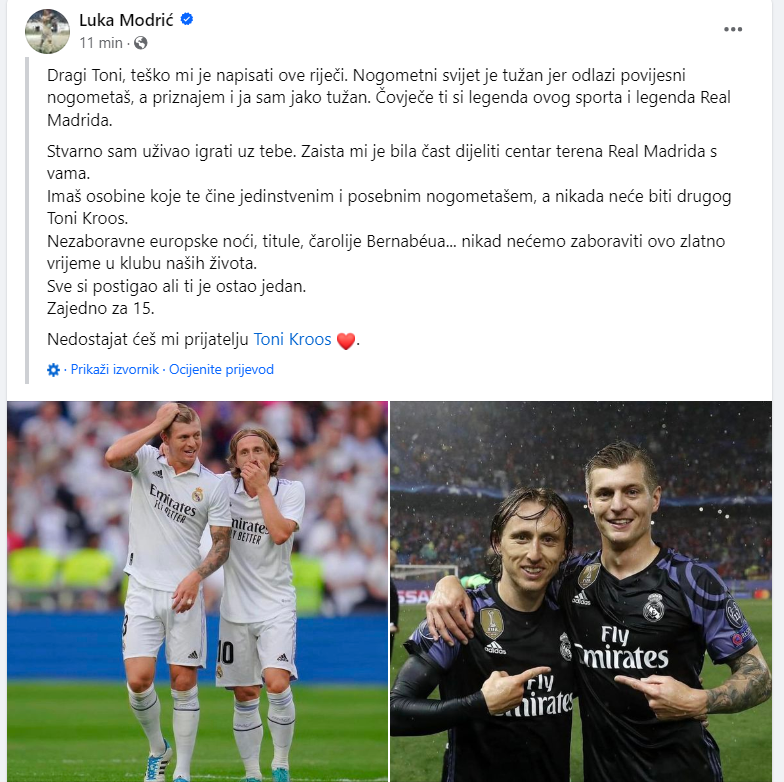The width and height of the screenshot is (784, 782).
Task: Open the Luka Modrić profile name
Action: pos(126,20)
